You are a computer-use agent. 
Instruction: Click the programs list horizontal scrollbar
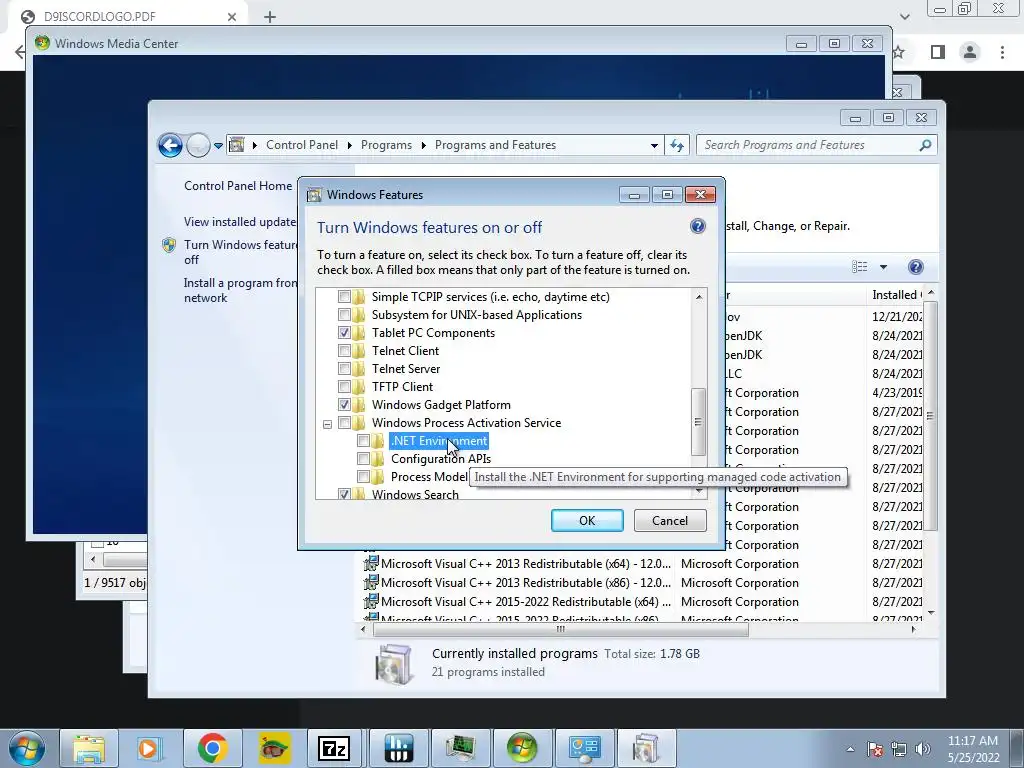pos(560,630)
